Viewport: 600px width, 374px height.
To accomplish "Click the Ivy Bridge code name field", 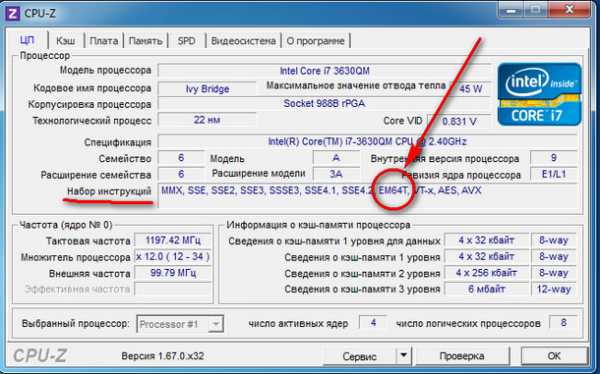I will [x=207, y=89].
